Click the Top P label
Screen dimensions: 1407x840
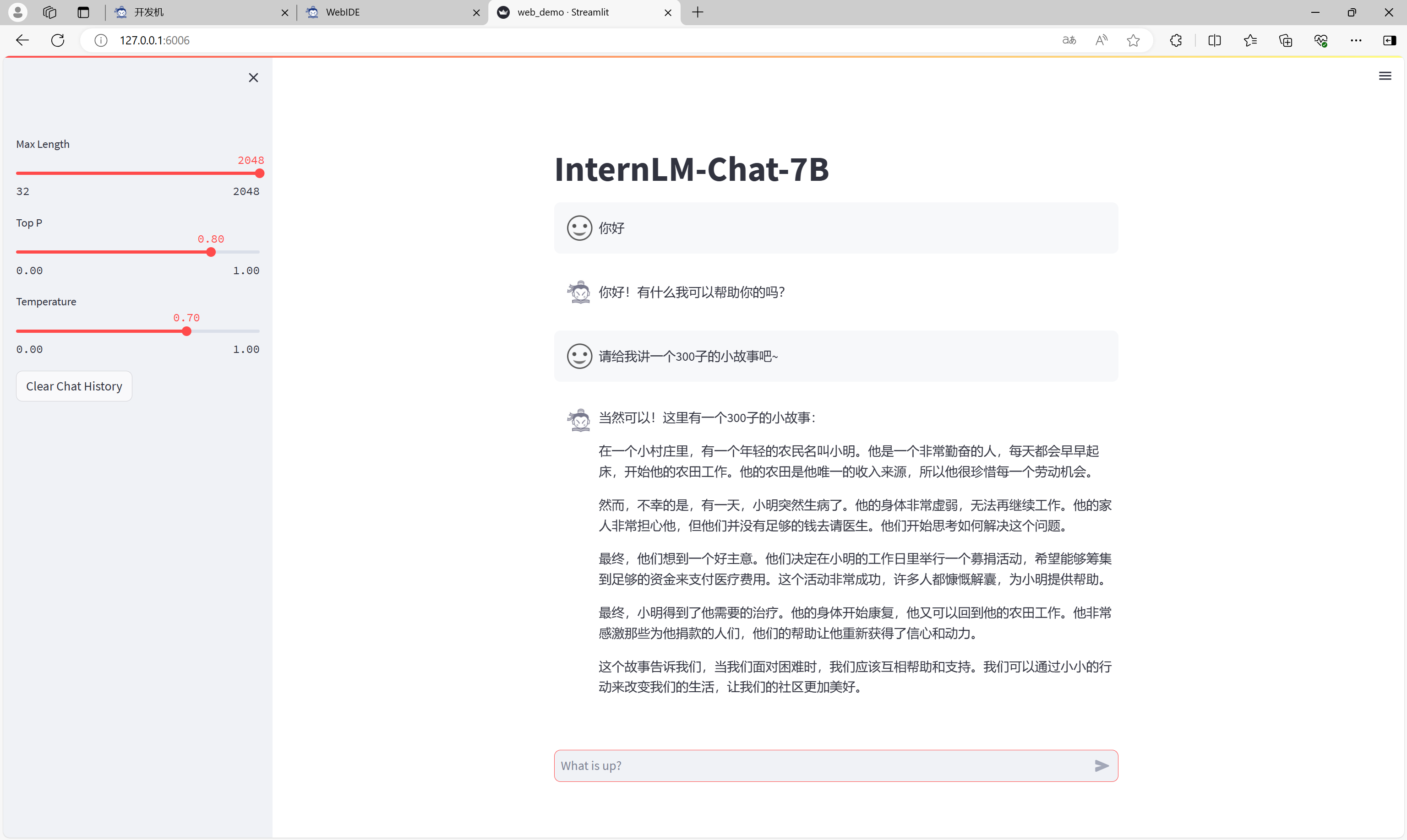pyautogui.click(x=29, y=222)
